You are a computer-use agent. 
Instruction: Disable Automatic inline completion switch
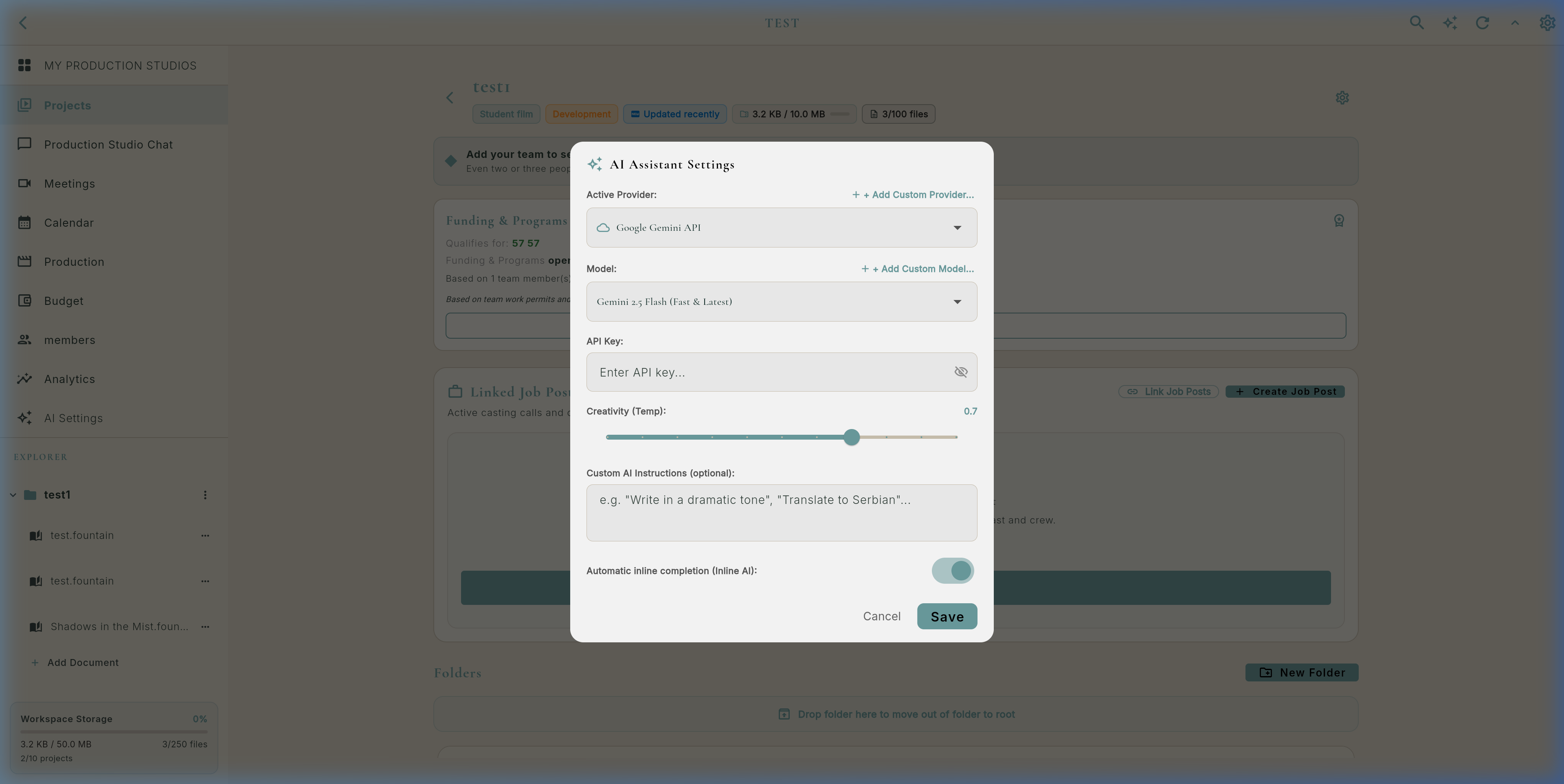click(953, 570)
